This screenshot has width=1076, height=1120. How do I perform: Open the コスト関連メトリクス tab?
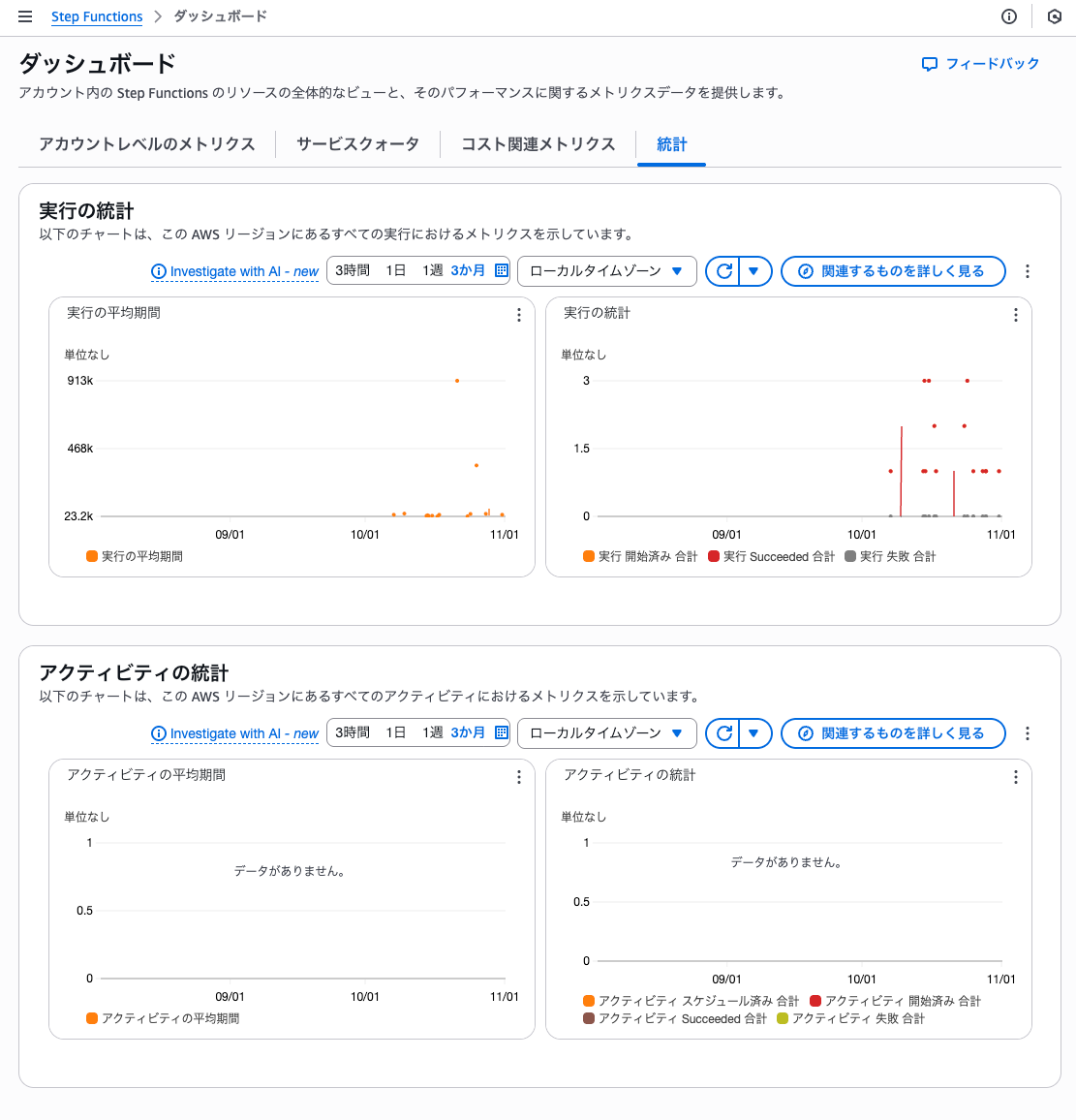pyautogui.click(x=537, y=143)
